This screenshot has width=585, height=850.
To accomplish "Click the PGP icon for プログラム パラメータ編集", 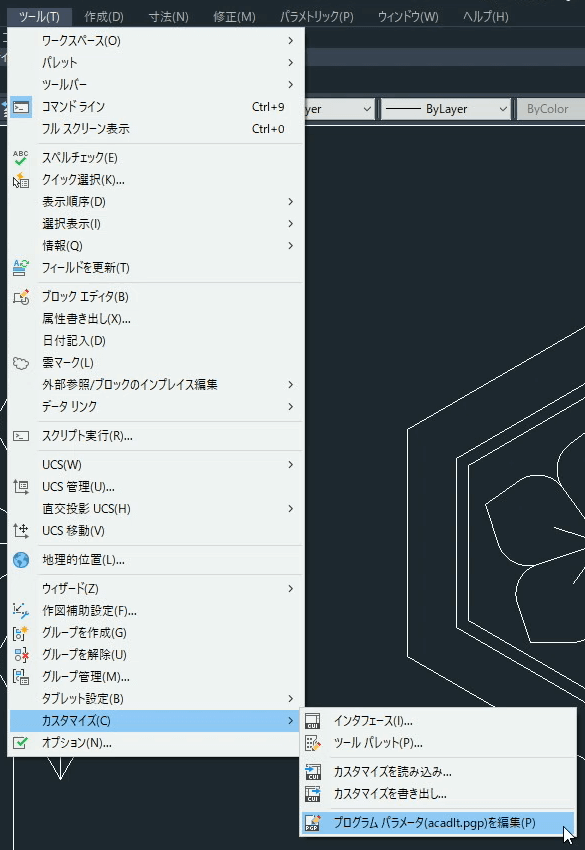I will click(312, 823).
